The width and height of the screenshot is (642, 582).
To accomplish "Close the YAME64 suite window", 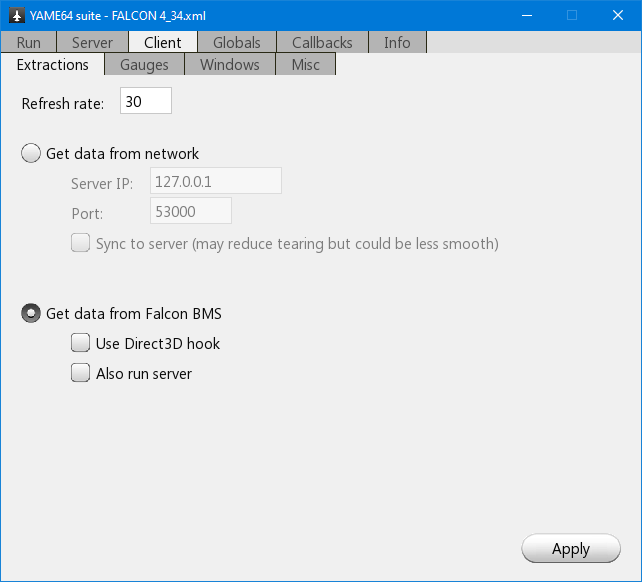I will (x=618, y=16).
